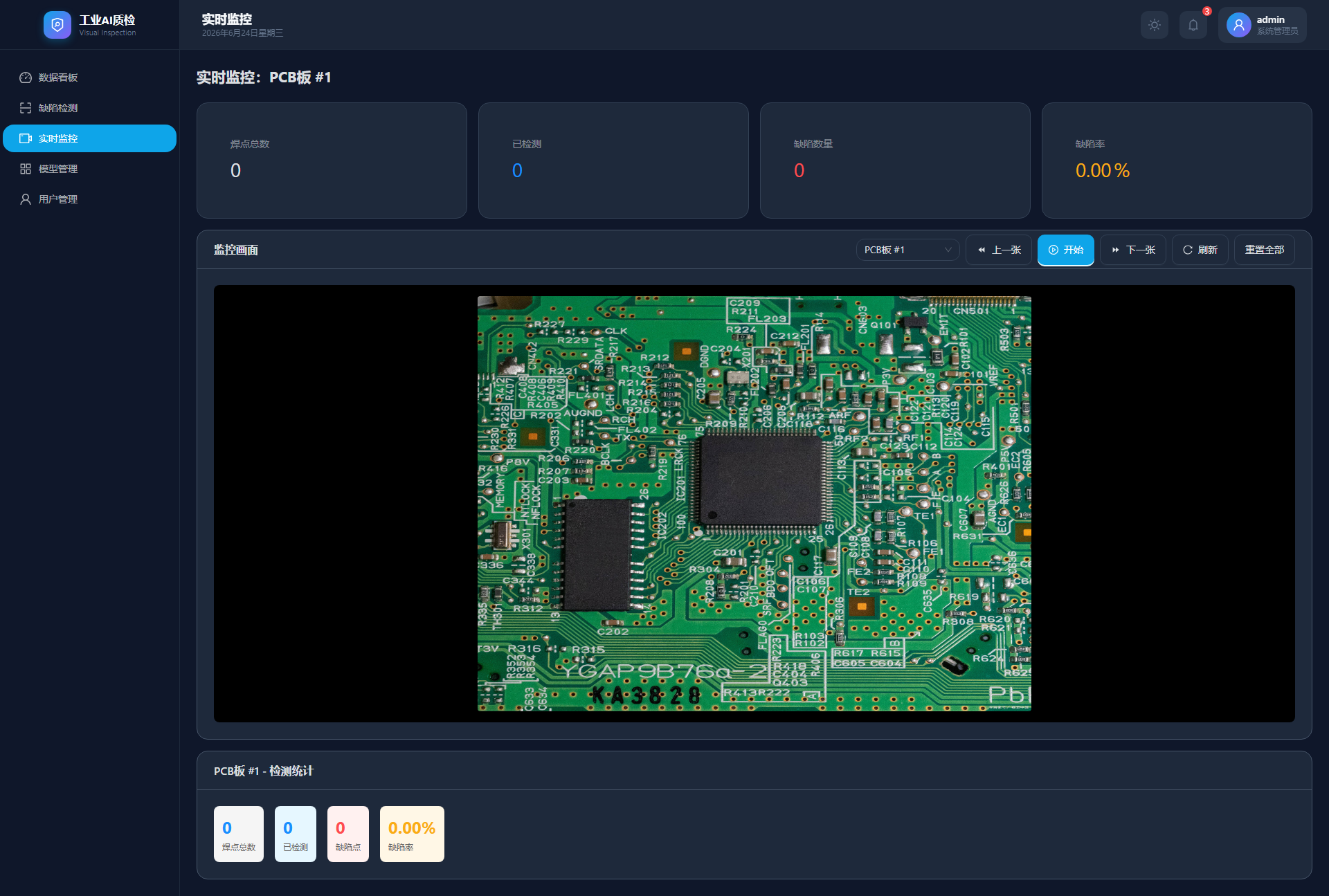Click the dropdown chevron beside PCB板 #1

click(x=948, y=250)
